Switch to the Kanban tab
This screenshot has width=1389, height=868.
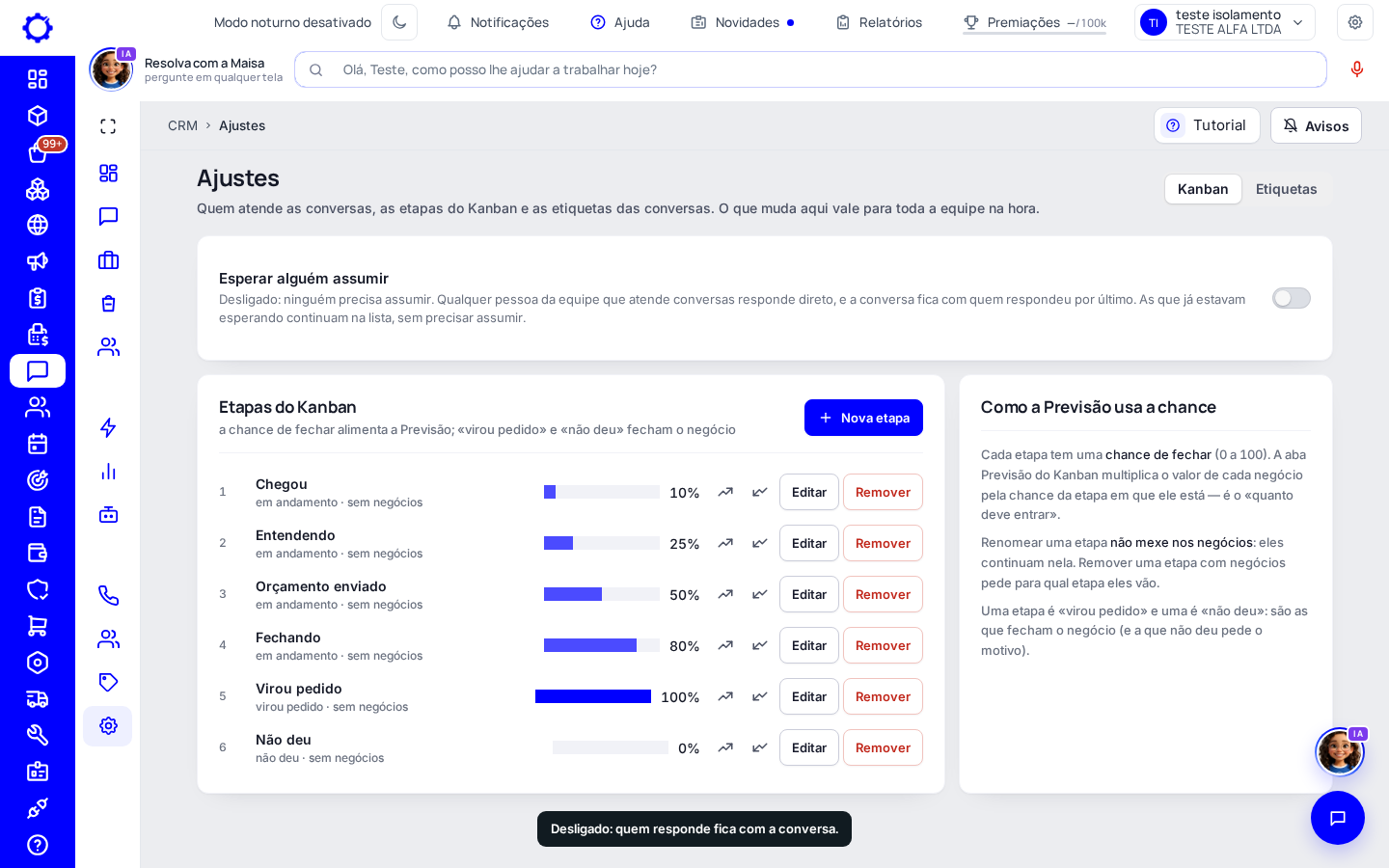coord(1203,189)
